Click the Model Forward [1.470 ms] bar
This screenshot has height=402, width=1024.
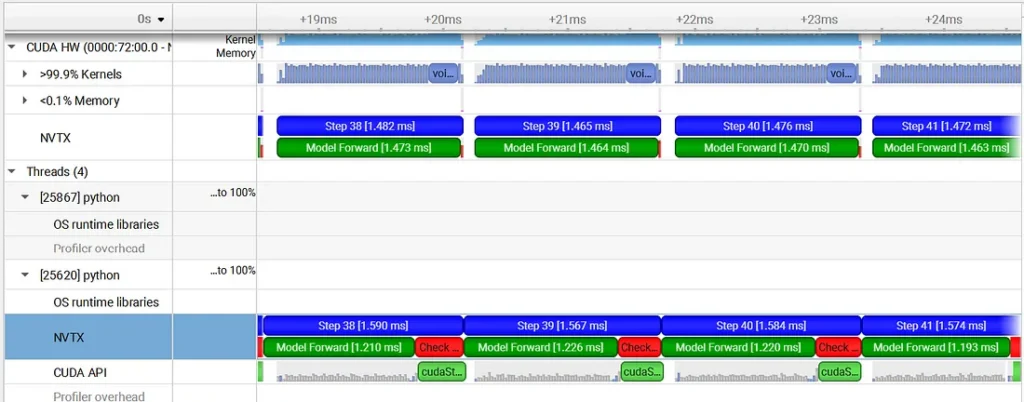[766, 148]
